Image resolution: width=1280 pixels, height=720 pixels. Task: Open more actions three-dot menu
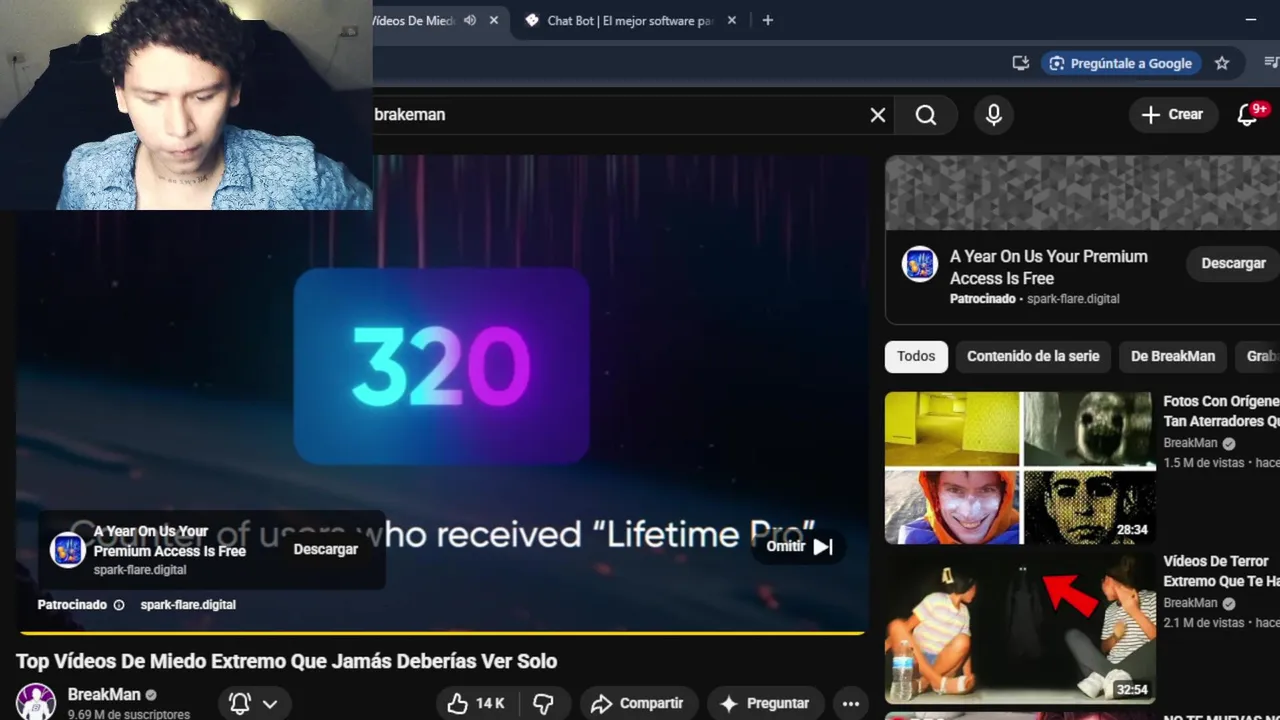[x=851, y=704]
